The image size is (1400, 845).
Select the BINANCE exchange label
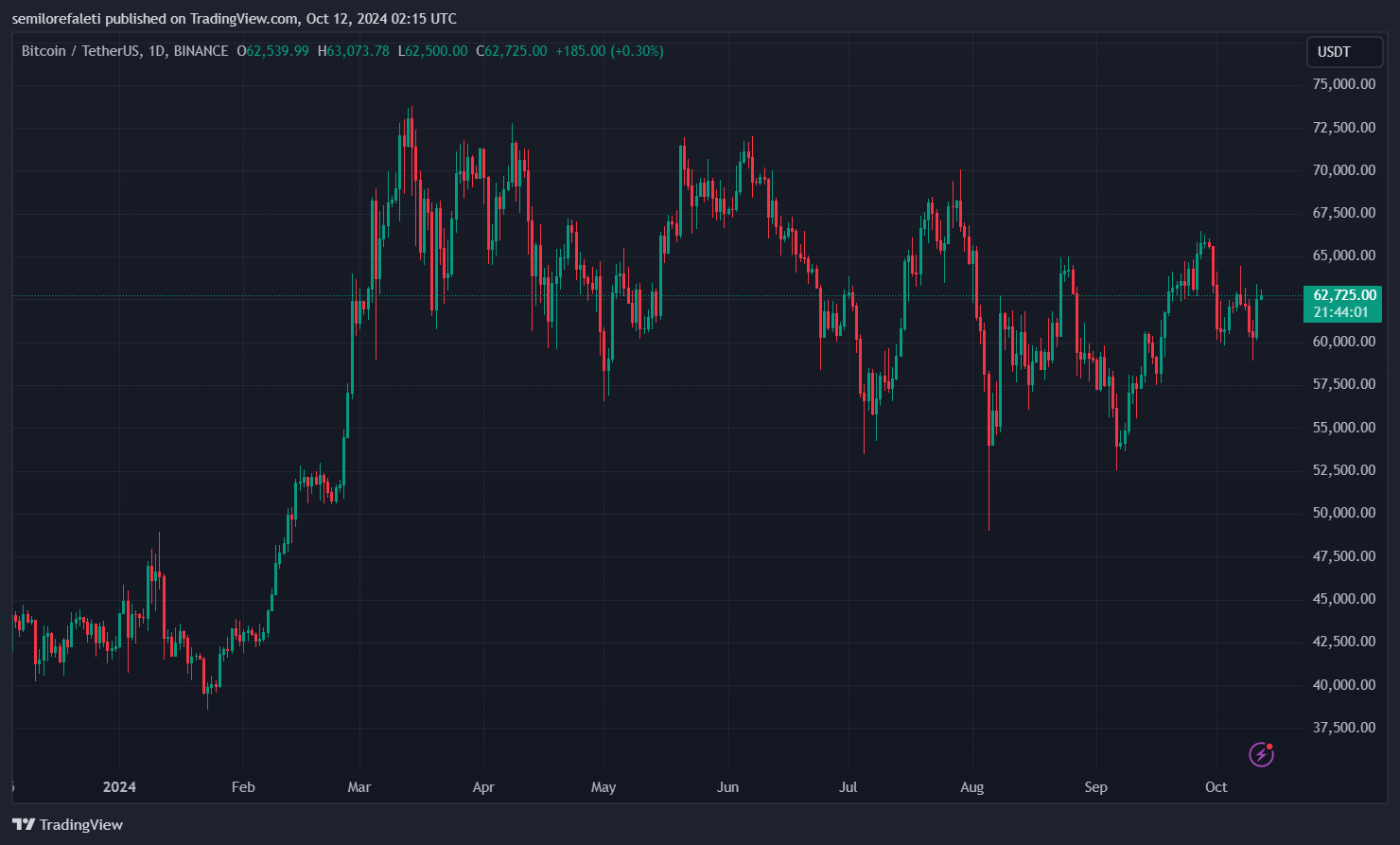(x=199, y=51)
